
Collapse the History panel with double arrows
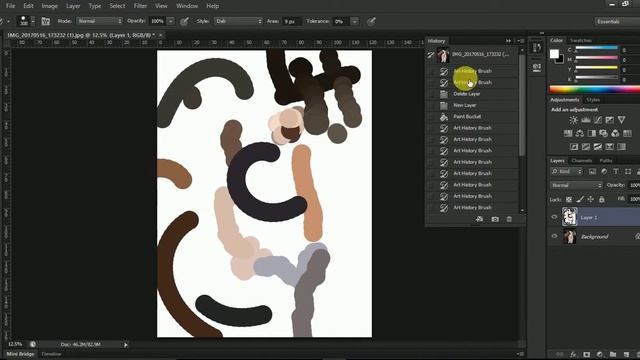[x=508, y=41]
